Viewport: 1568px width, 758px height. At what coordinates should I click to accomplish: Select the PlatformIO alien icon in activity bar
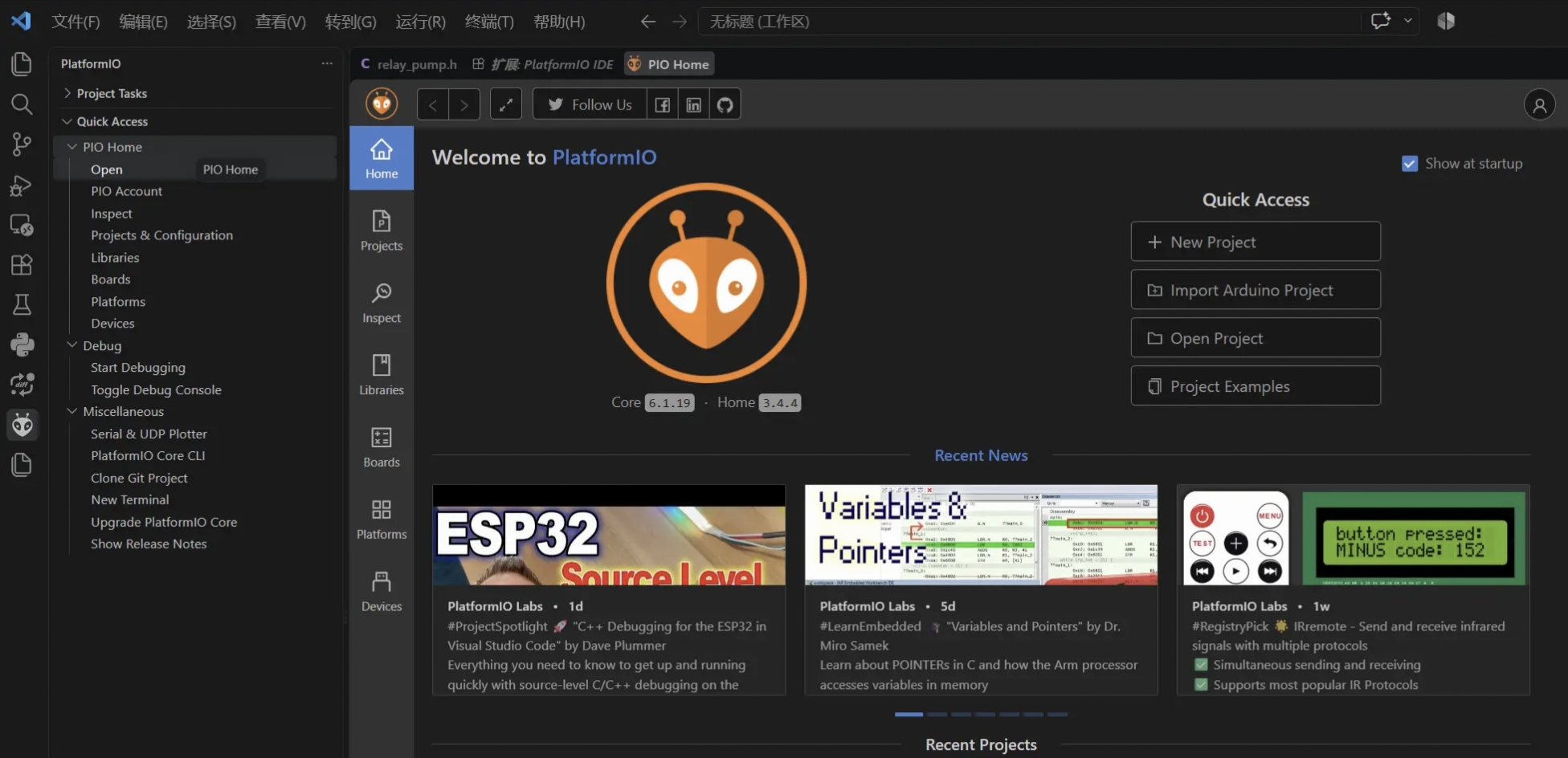click(x=22, y=425)
